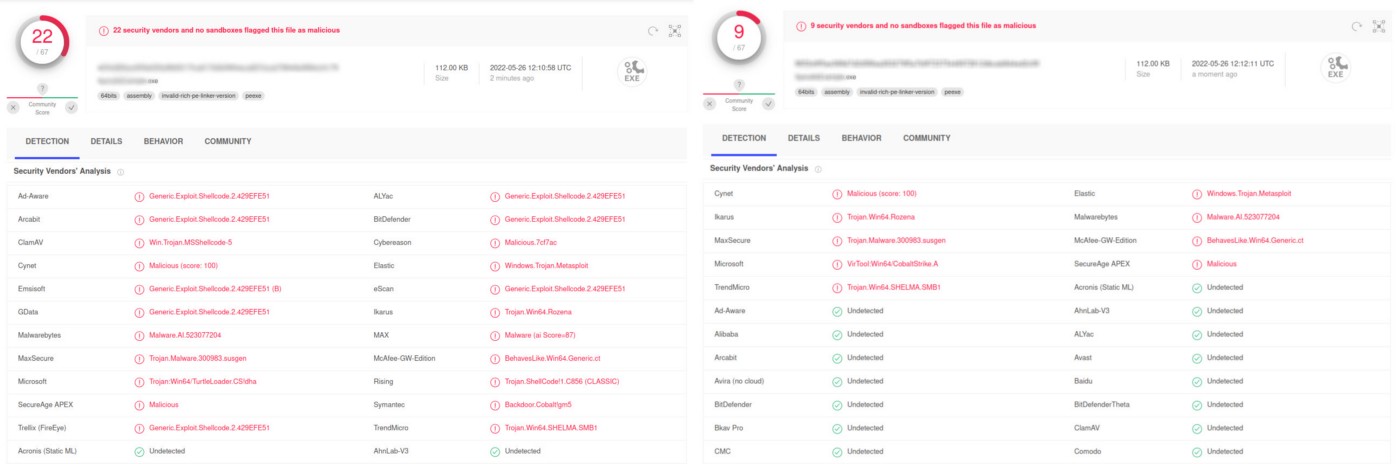This screenshot has height=464, width=1400.
Task: Click the reanalyze icon in the right report
Action: [x=1357, y=27]
